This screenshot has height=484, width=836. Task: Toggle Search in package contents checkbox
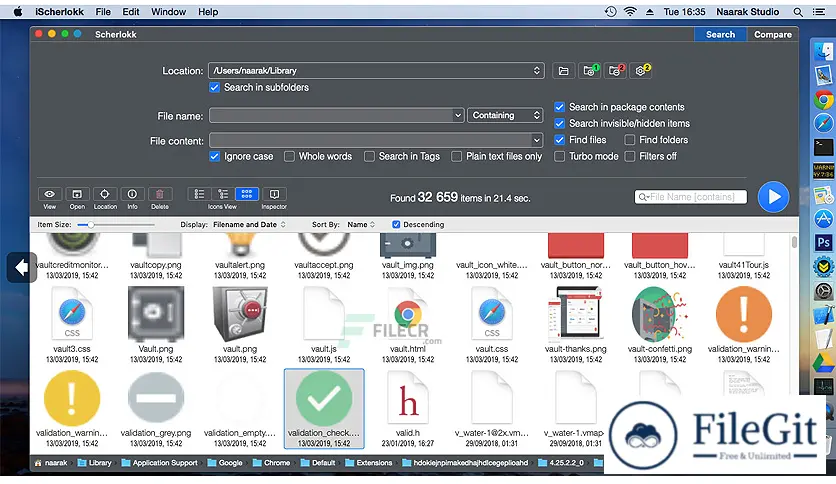559,107
